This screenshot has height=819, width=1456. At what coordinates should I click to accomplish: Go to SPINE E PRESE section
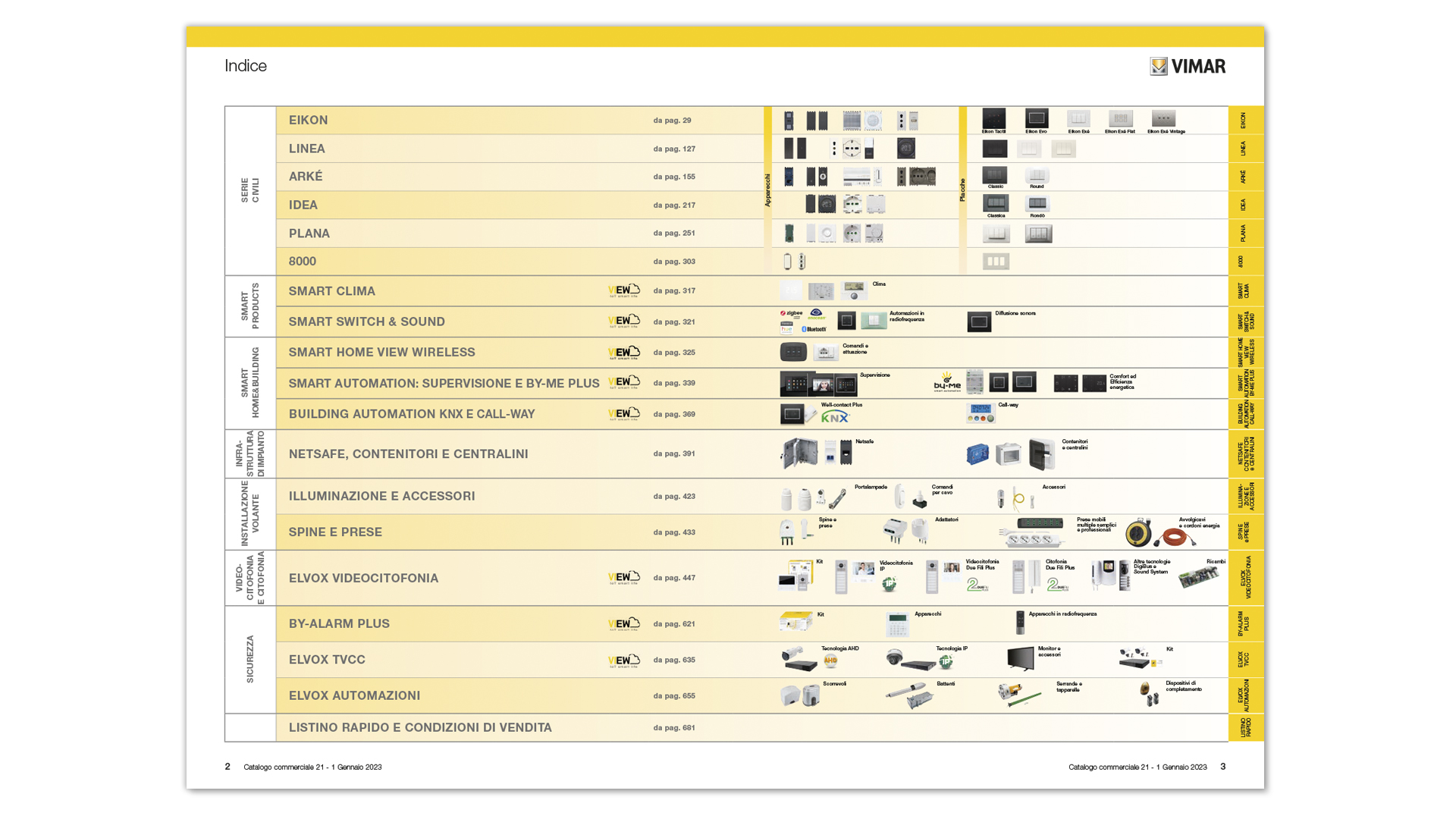point(335,532)
